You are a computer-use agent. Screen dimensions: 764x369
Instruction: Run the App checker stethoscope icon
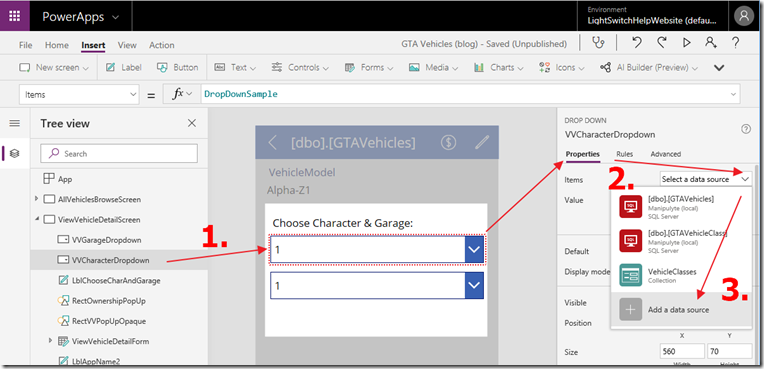[598, 43]
